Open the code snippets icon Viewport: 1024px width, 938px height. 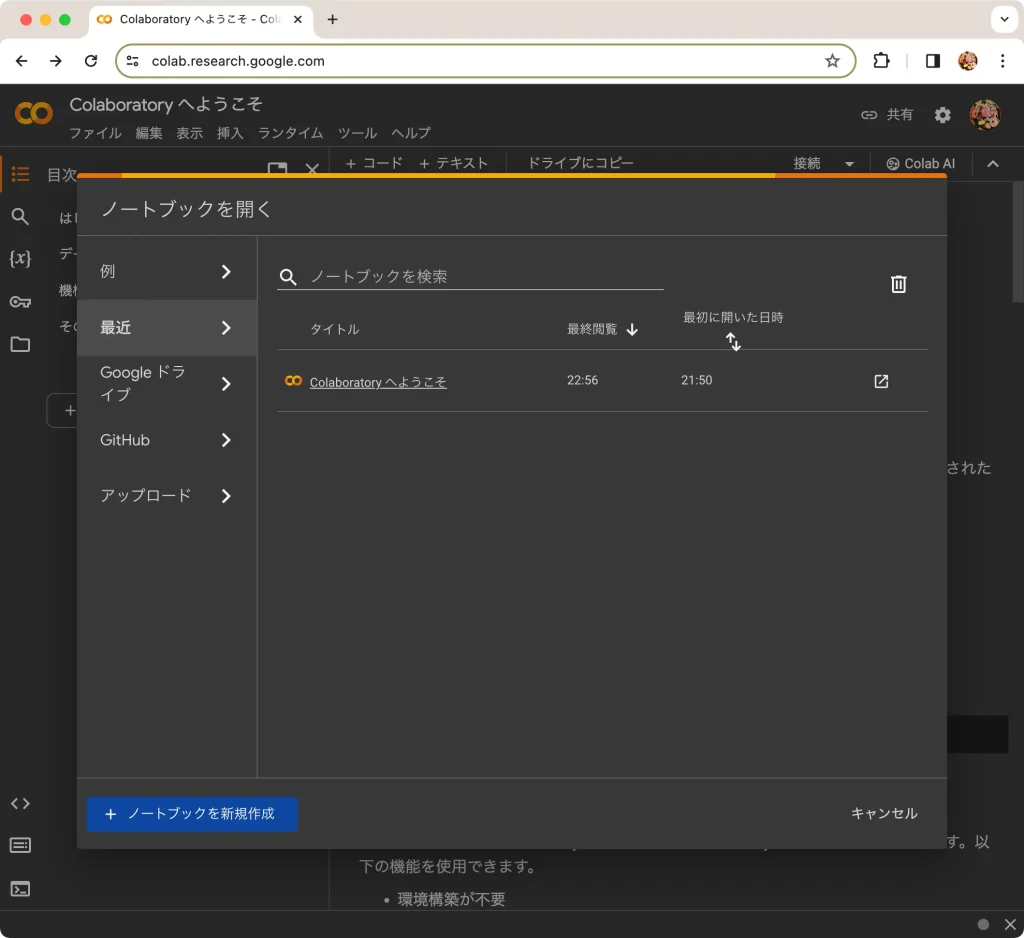pyautogui.click(x=20, y=803)
